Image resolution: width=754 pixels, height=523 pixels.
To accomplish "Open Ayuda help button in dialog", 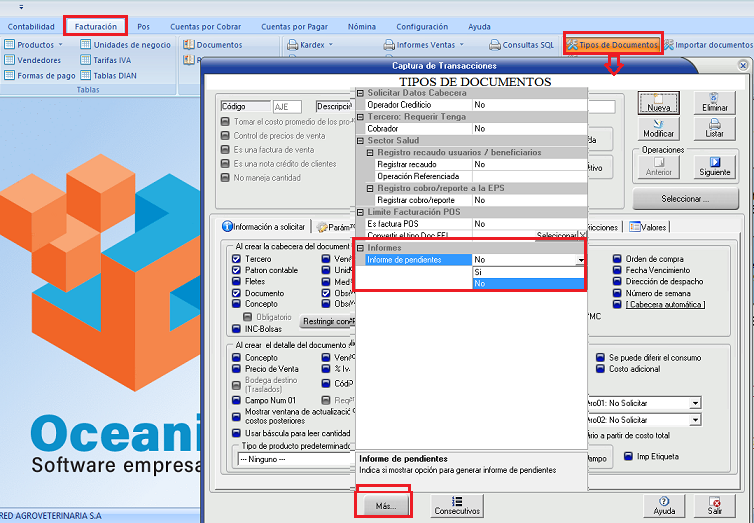I will (664, 505).
